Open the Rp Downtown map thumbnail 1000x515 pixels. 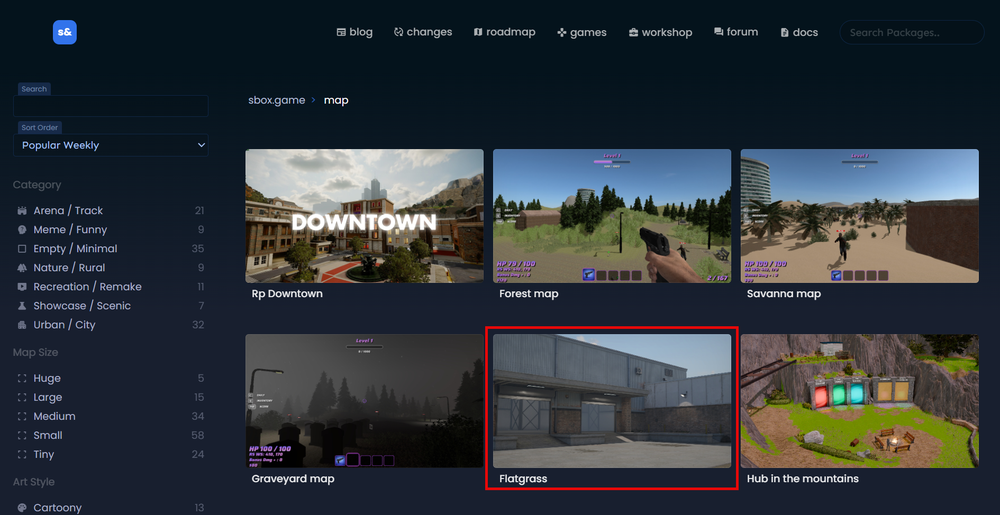[364, 216]
